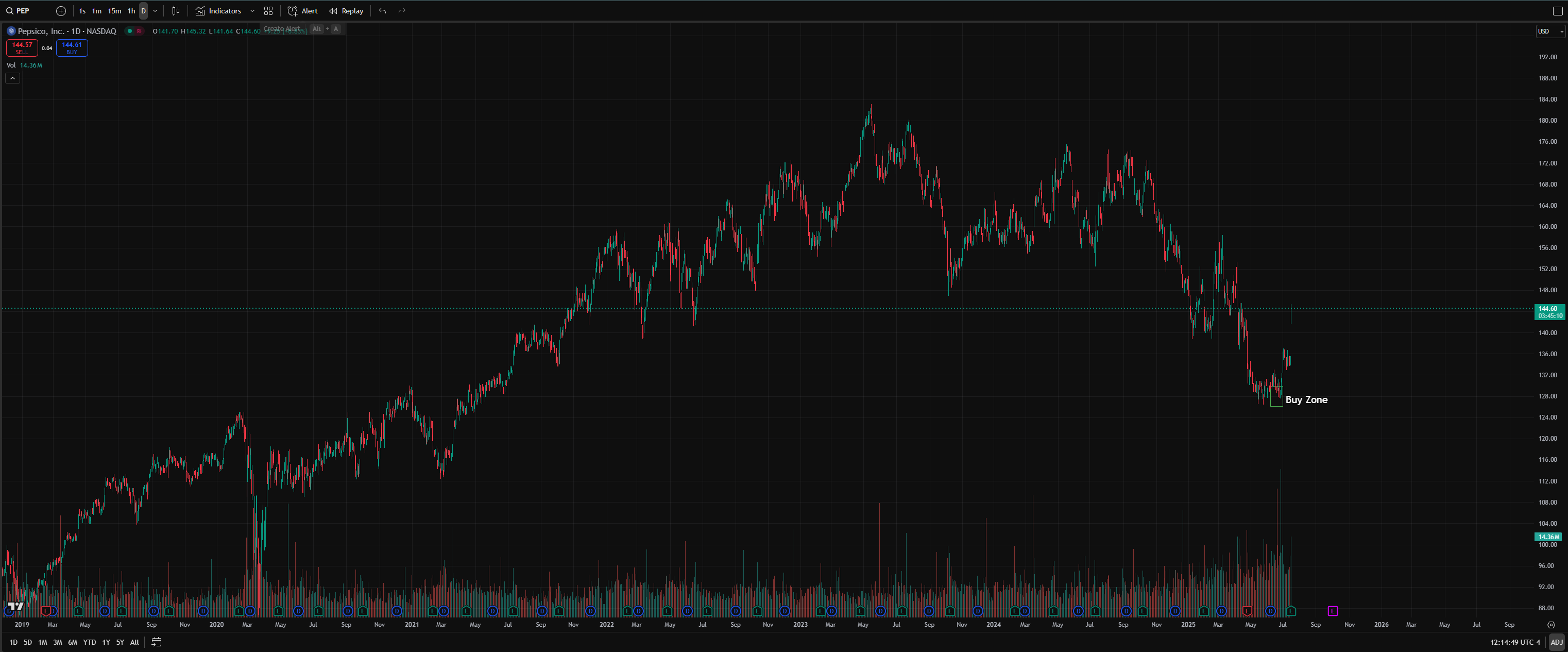
Task: Set date range to 5Y
Action: pyautogui.click(x=120, y=642)
